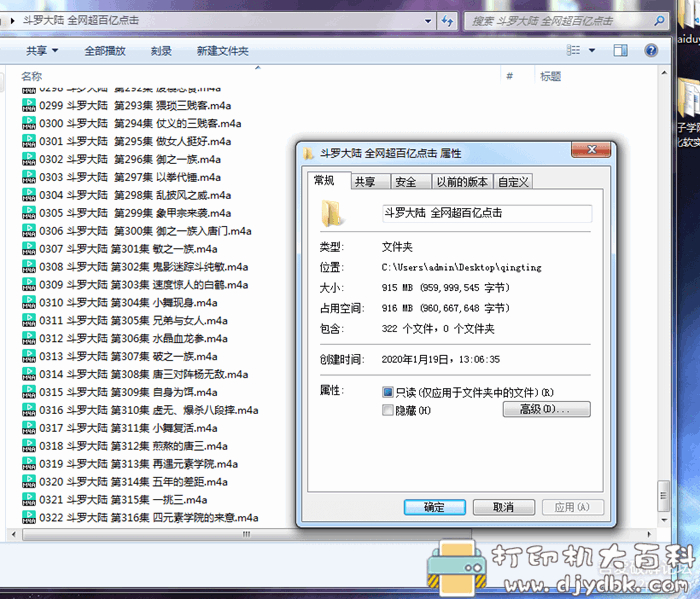Image resolution: width=700 pixels, height=599 pixels.
Task: Open the view options dropdown arrow
Action: (592, 50)
